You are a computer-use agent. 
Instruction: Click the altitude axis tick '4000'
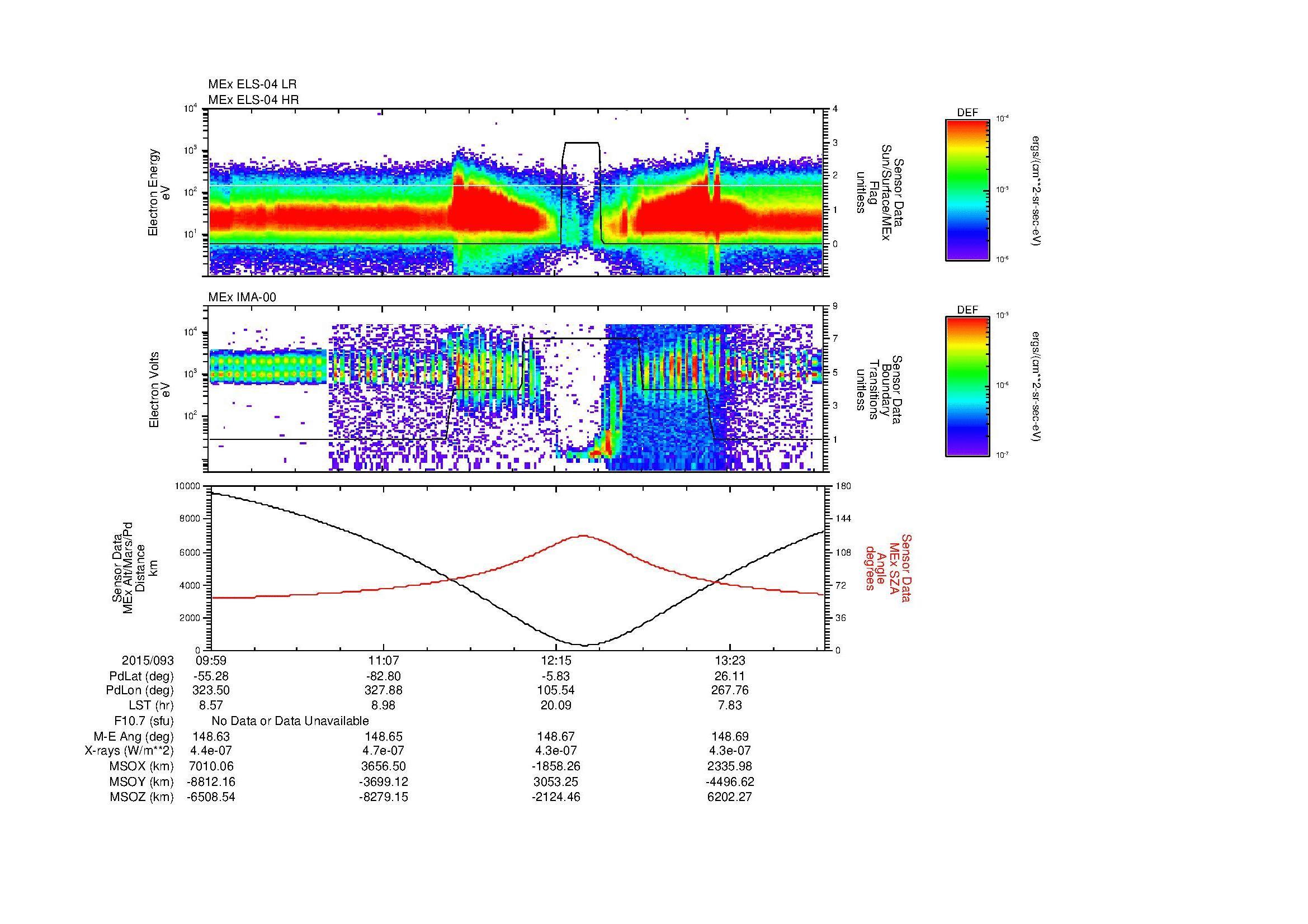click(191, 585)
